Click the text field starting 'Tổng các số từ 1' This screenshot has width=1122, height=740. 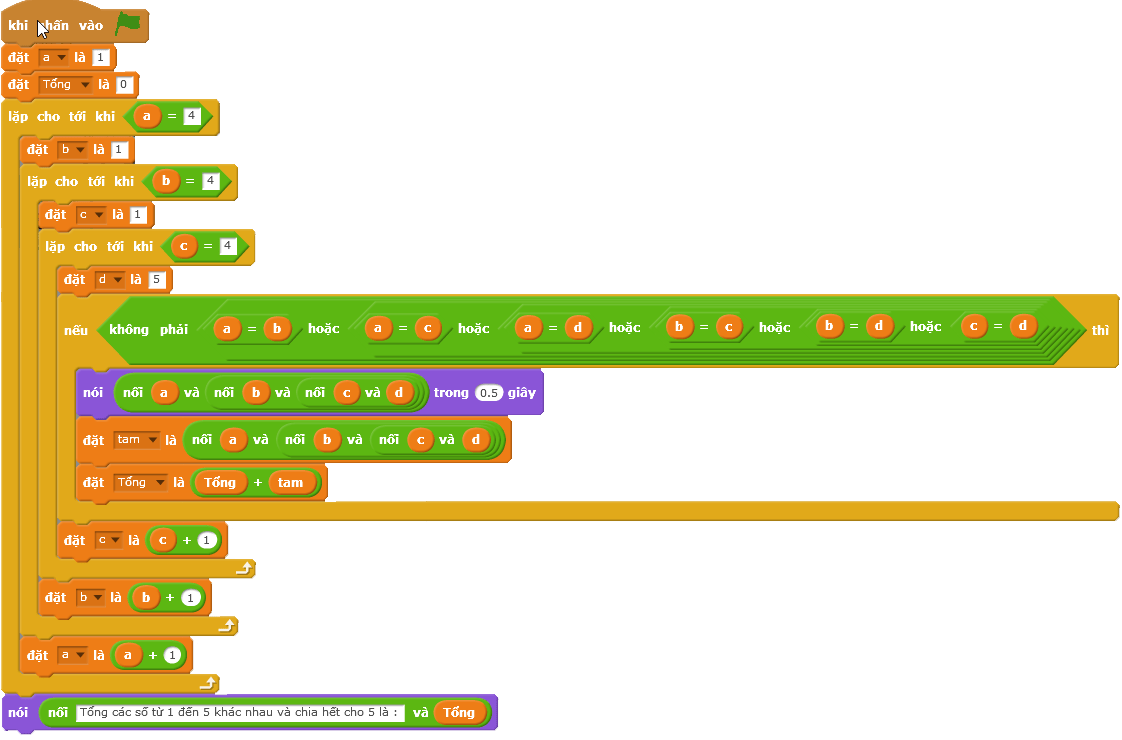click(240, 713)
